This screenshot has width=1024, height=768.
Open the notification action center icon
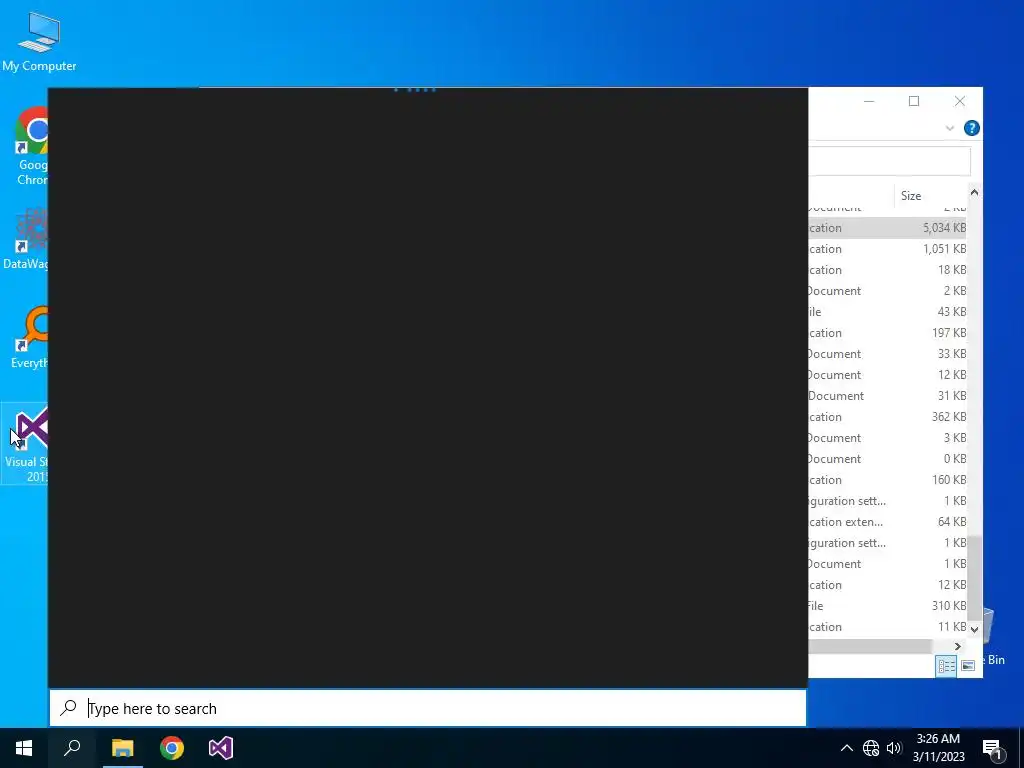tap(992, 748)
